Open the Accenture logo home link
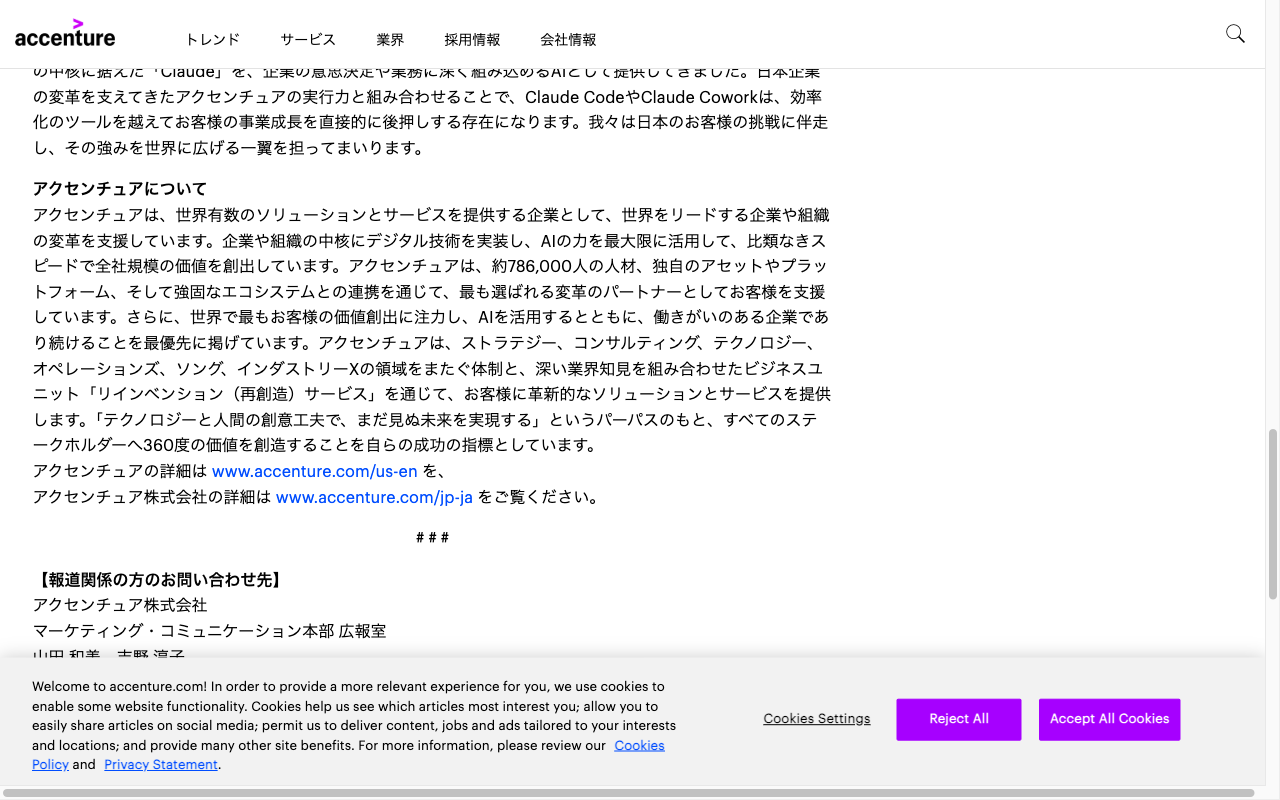This screenshot has width=1280, height=800. coord(65,33)
